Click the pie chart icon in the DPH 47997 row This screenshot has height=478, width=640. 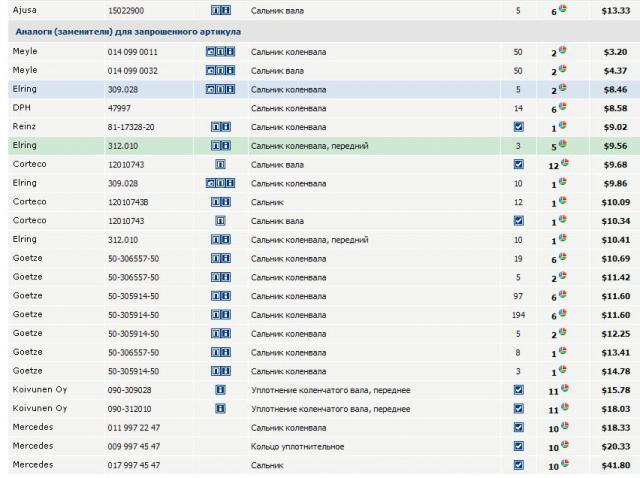563,107
